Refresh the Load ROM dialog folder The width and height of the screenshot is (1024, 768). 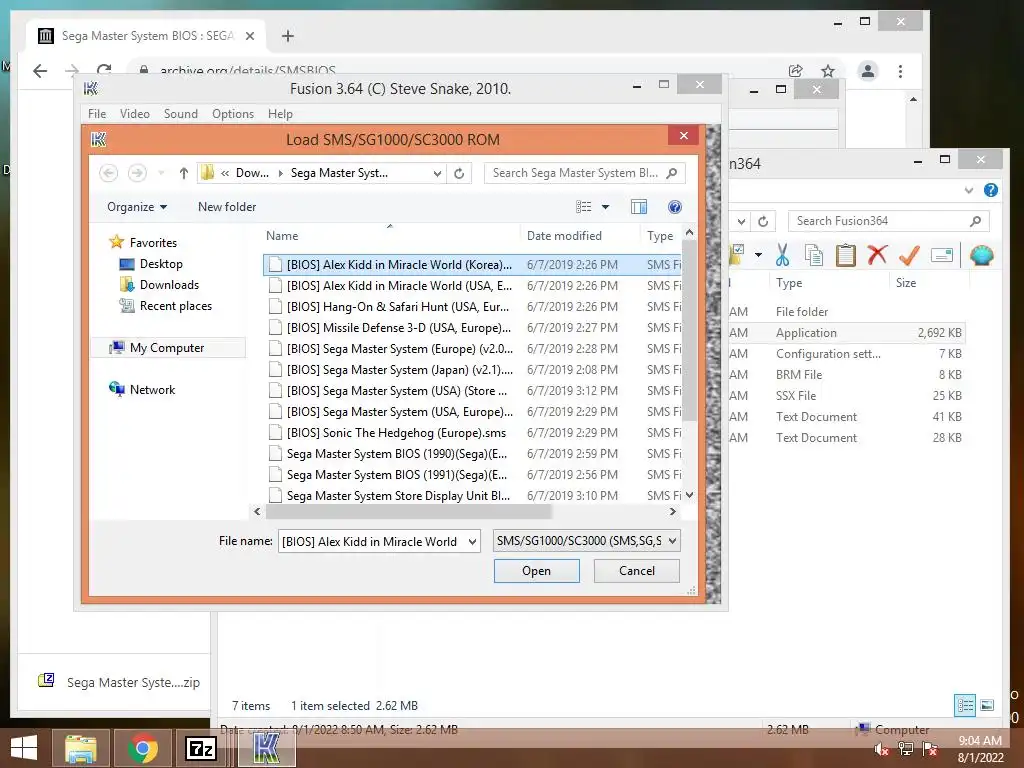[459, 173]
